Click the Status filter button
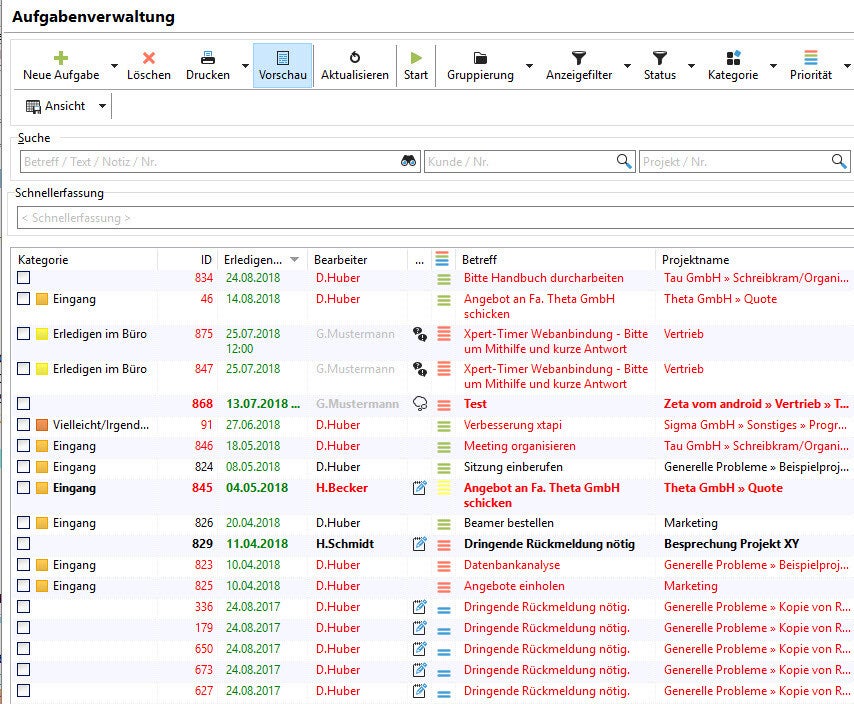Screen dimensions: 854x704 click(x=659, y=65)
